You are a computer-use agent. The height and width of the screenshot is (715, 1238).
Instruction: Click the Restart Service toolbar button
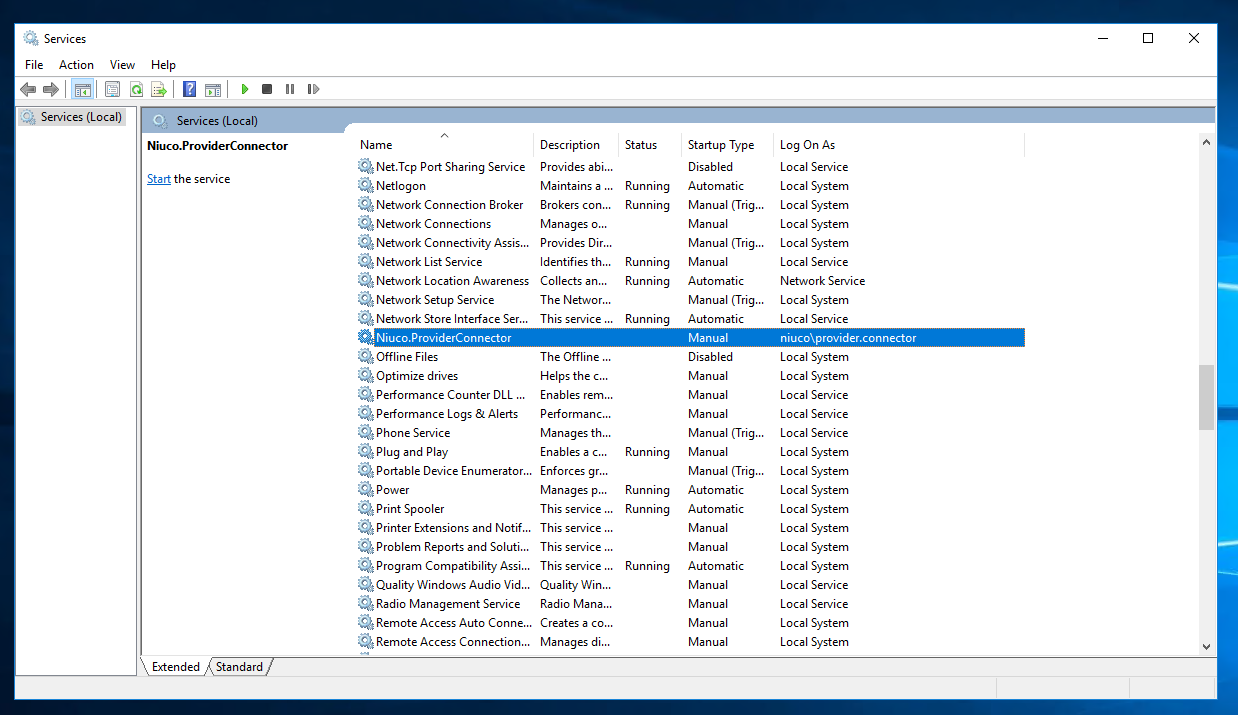click(313, 89)
